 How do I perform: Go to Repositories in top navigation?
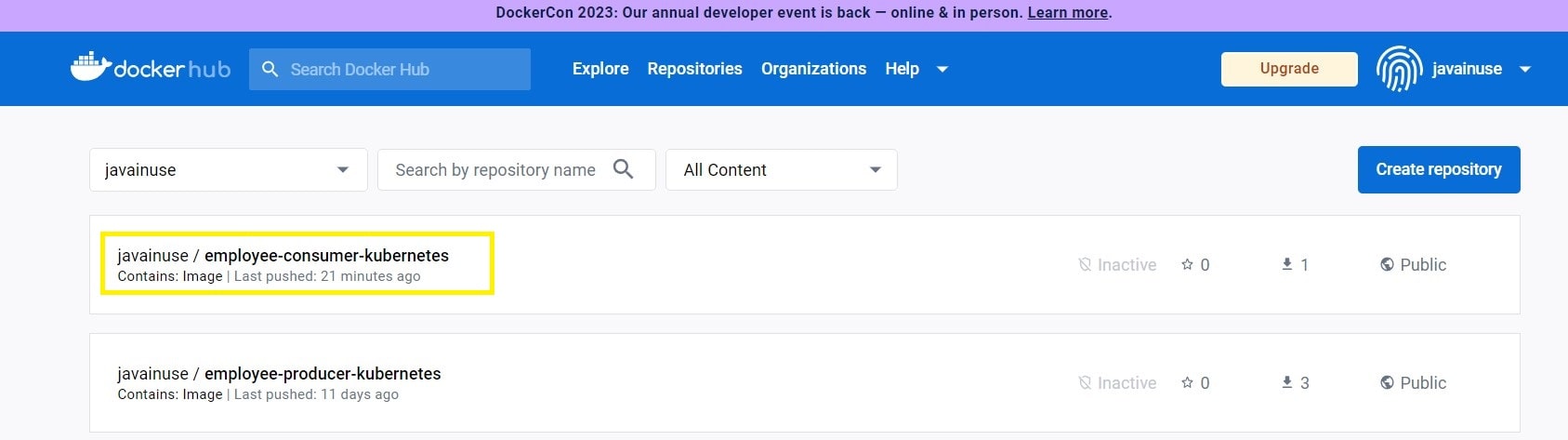[695, 69]
